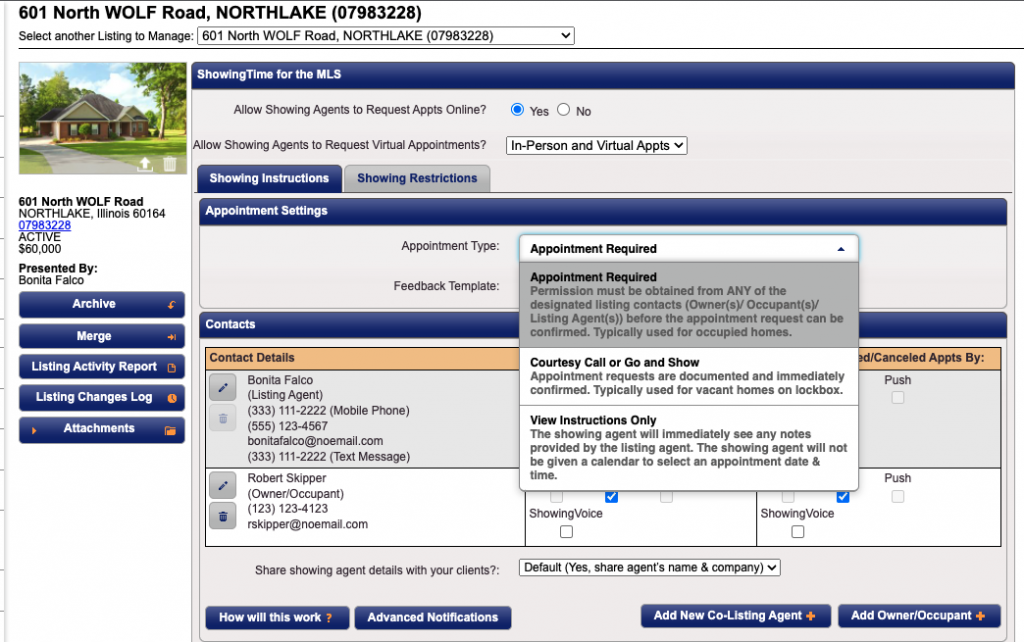Click the upload photo icon on listing image
Screen dimensions: 1024x642
click(145, 164)
